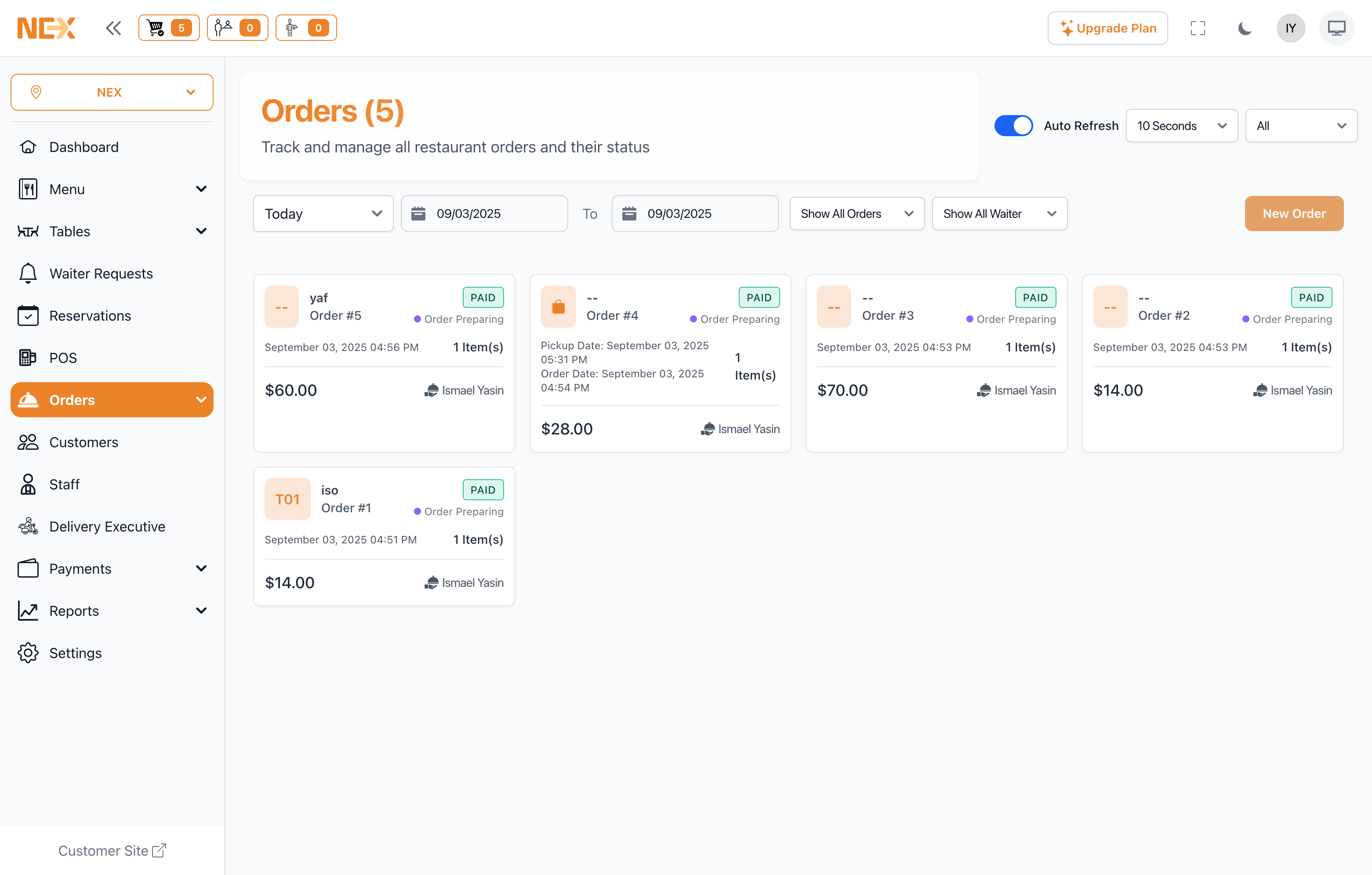Open the 10 Seconds refresh interval dropdown
Image resolution: width=1372 pixels, height=875 pixels.
coord(1181,126)
